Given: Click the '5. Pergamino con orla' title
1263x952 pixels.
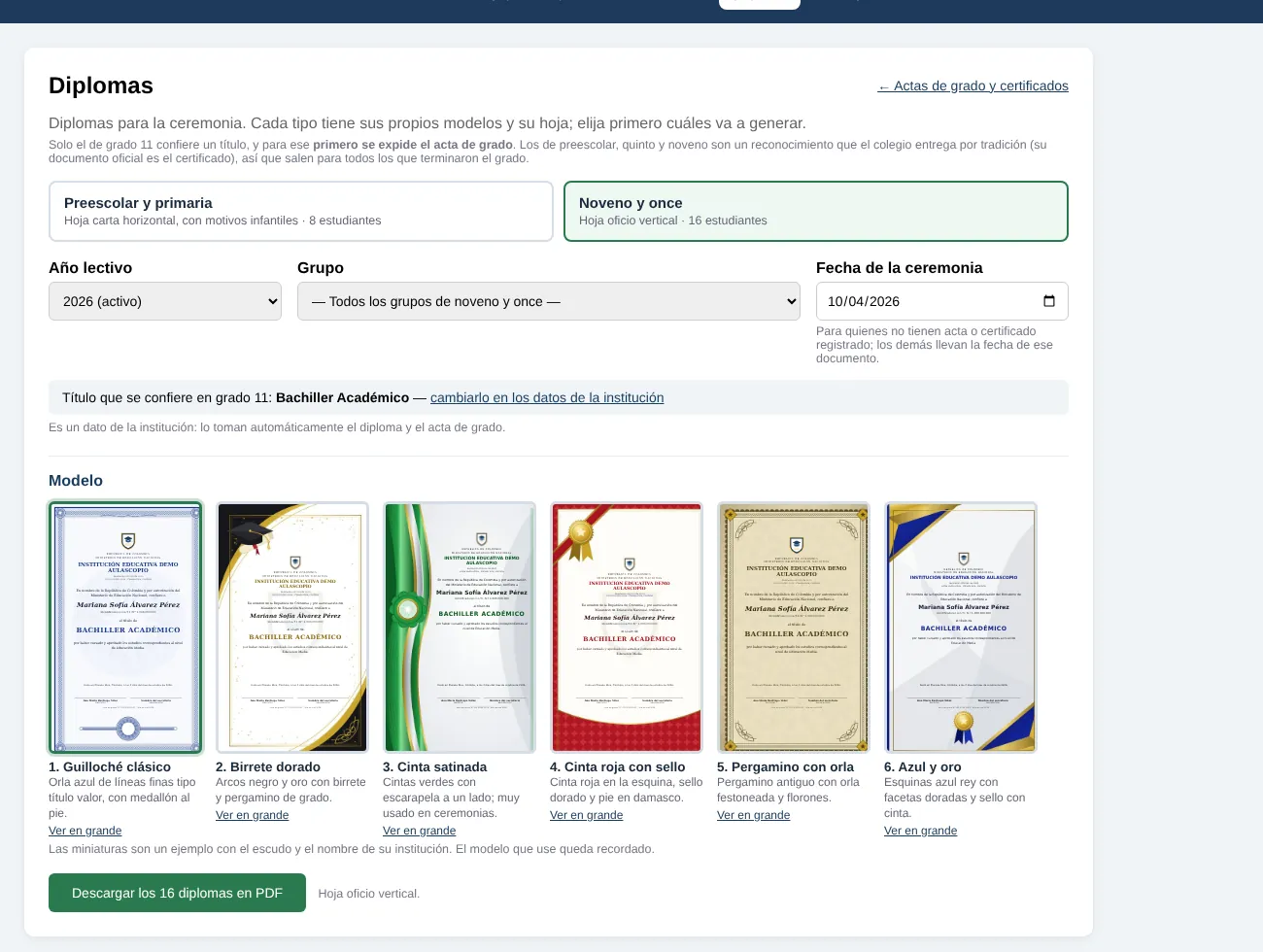Looking at the screenshot, I should tap(786, 766).
